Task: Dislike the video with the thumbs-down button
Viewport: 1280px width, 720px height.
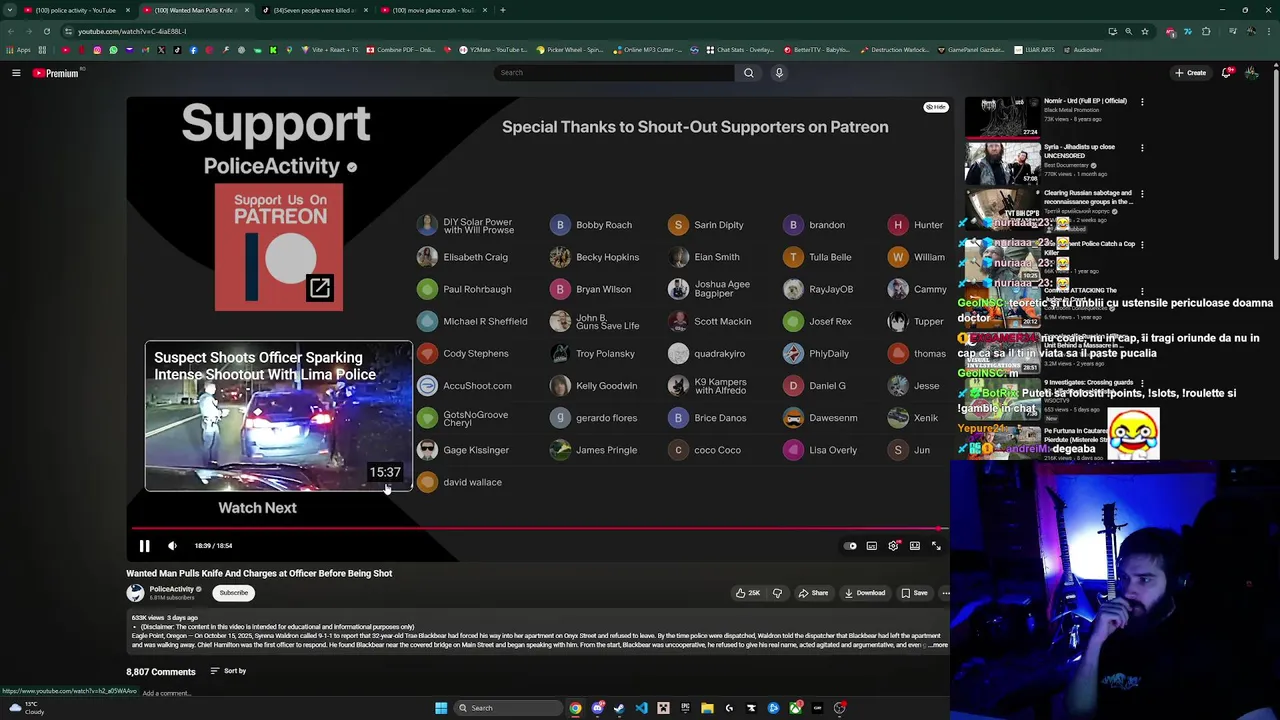Action: coord(777,593)
